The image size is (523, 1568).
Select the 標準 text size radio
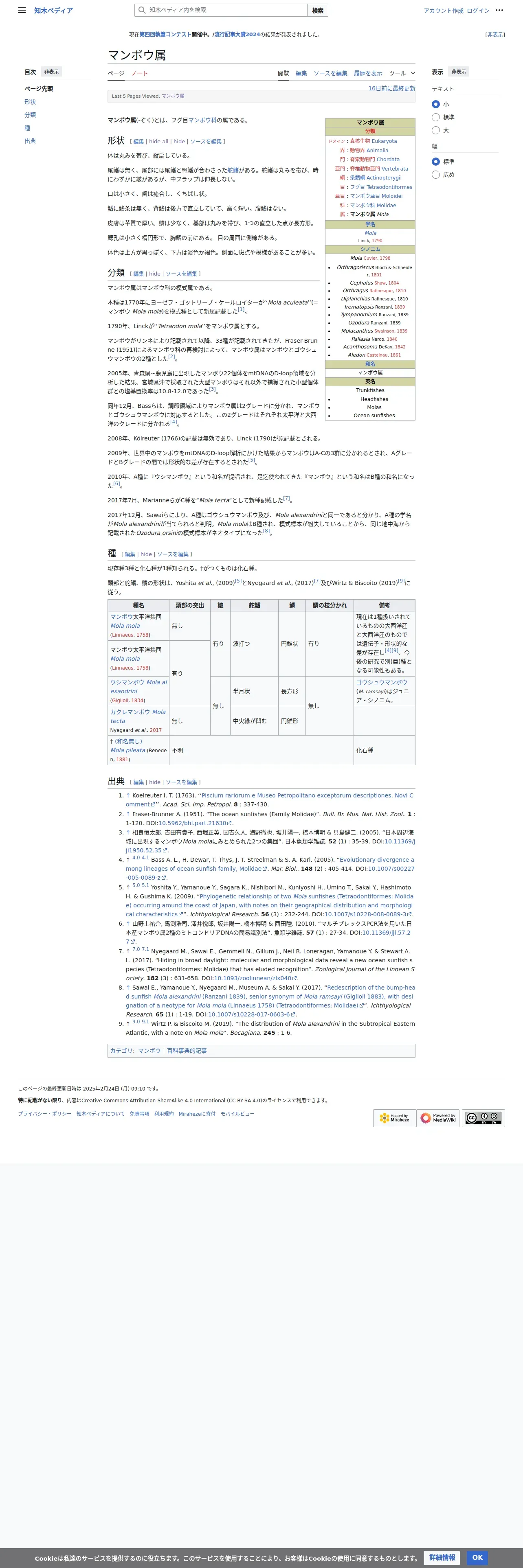click(436, 118)
